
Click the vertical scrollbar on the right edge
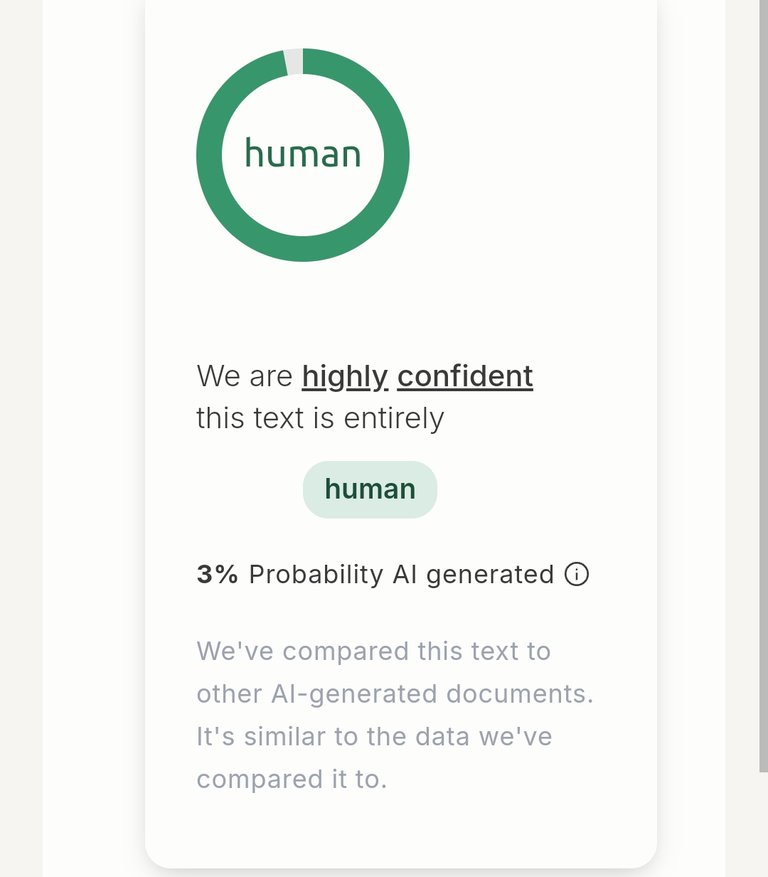tap(763, 386)
